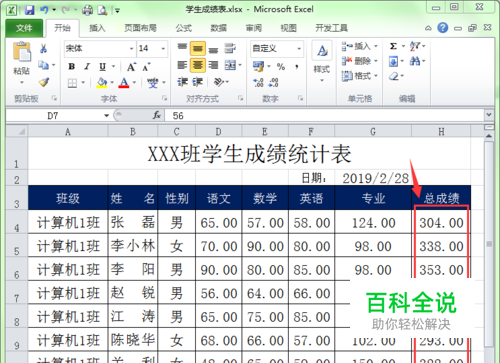The width and height of the screenshot is (500, 363).
Task: Open the Format cells dropdown arrow
Action: click(376, 76)
